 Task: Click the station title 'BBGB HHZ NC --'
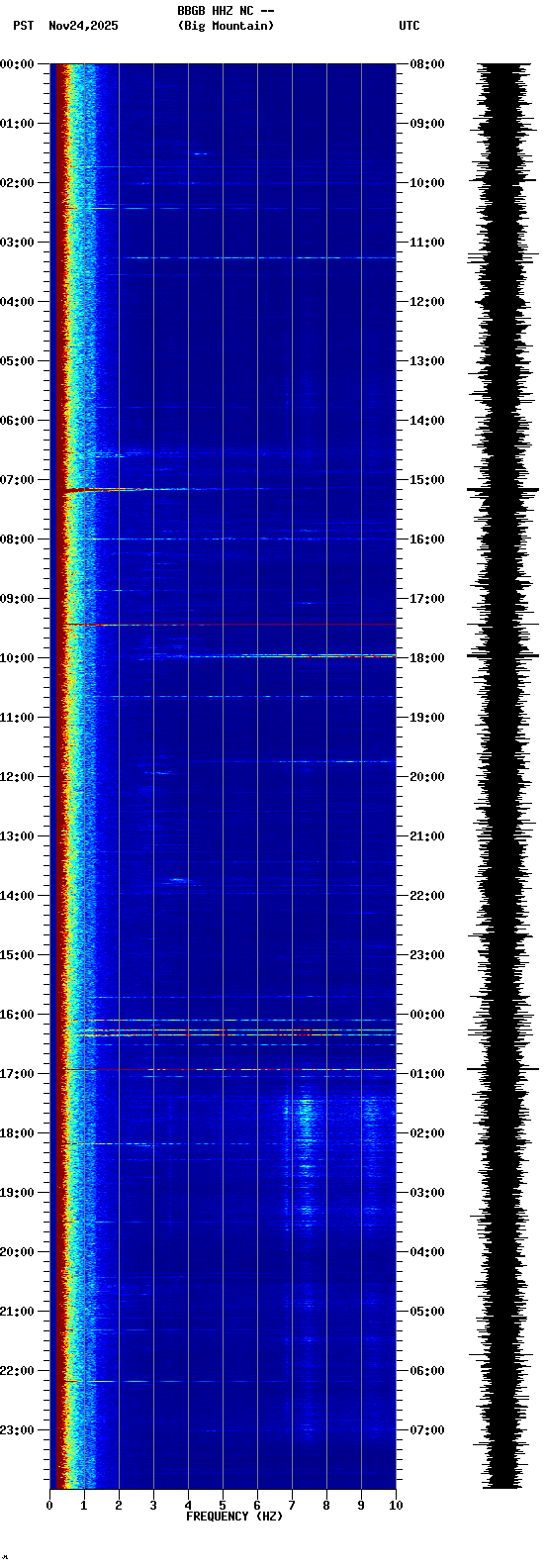pos(226,11)
